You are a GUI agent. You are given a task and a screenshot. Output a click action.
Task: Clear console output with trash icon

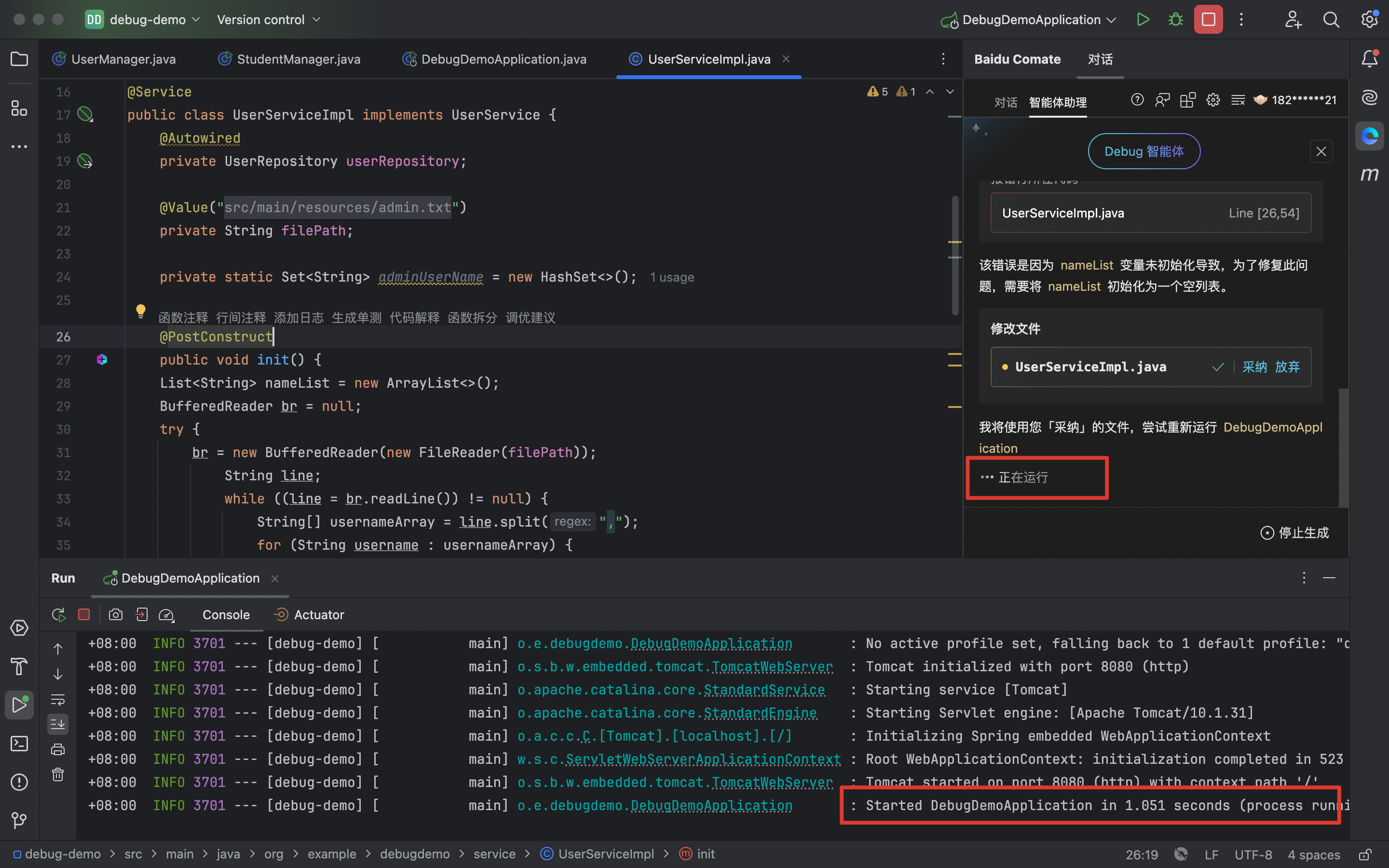click(x=58, y=774)
